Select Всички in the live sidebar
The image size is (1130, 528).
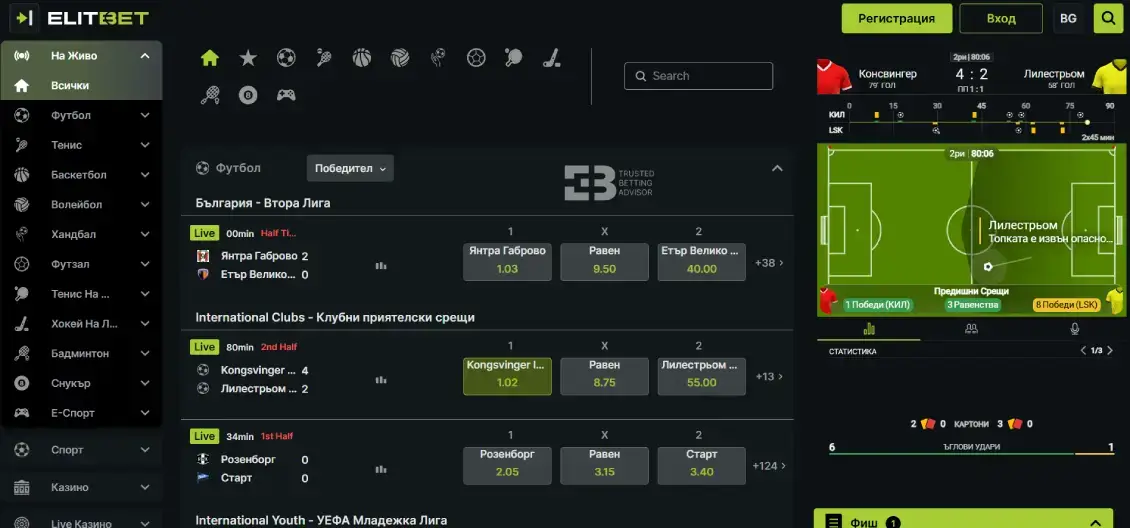point(81,85)
